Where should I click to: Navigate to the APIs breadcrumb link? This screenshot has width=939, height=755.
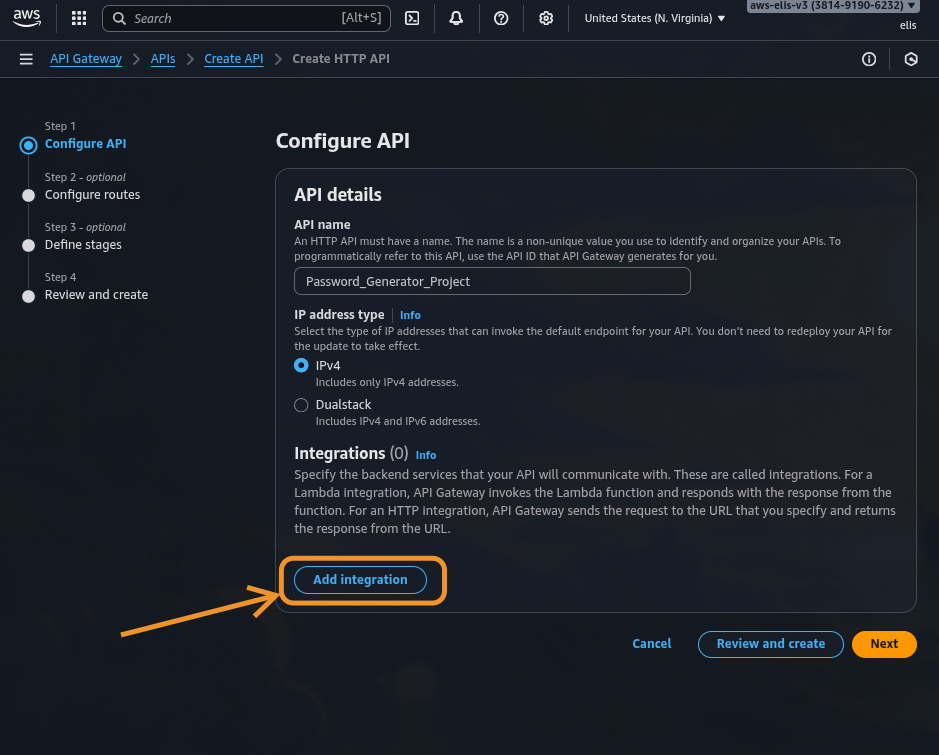click(x=163, y=59)
